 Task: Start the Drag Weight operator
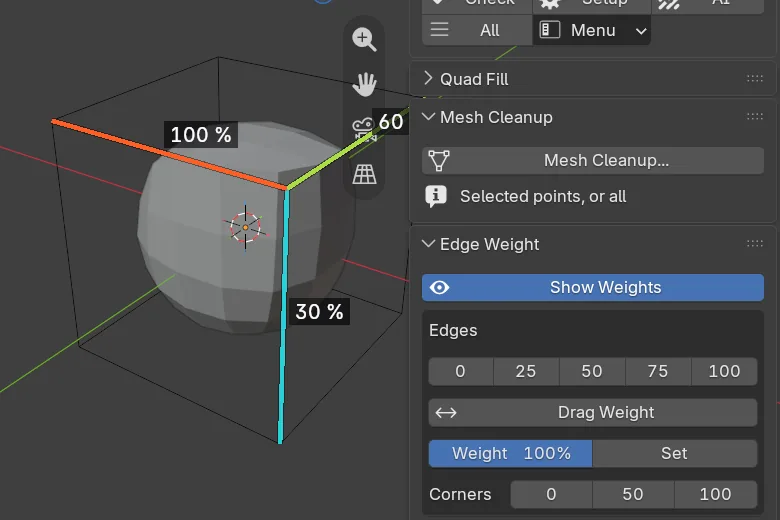click(x=592, y=413)
